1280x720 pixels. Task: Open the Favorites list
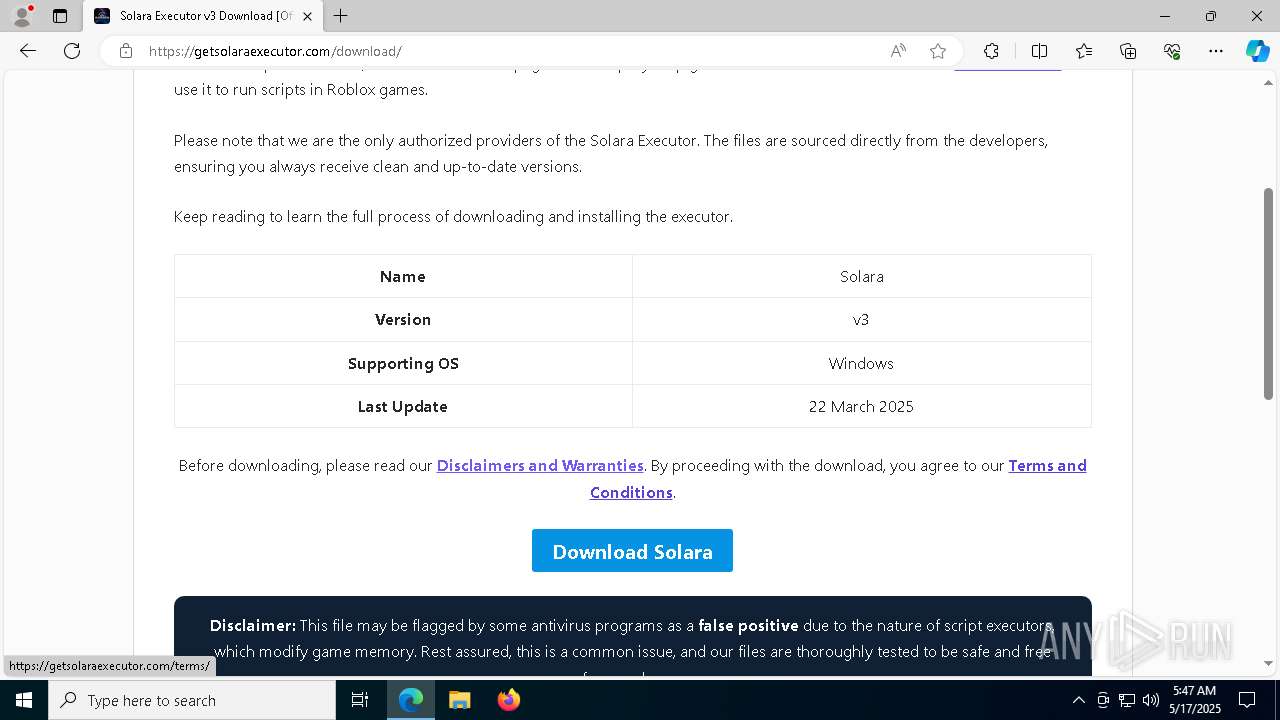pyautogui.click(x=1084, y=51)
